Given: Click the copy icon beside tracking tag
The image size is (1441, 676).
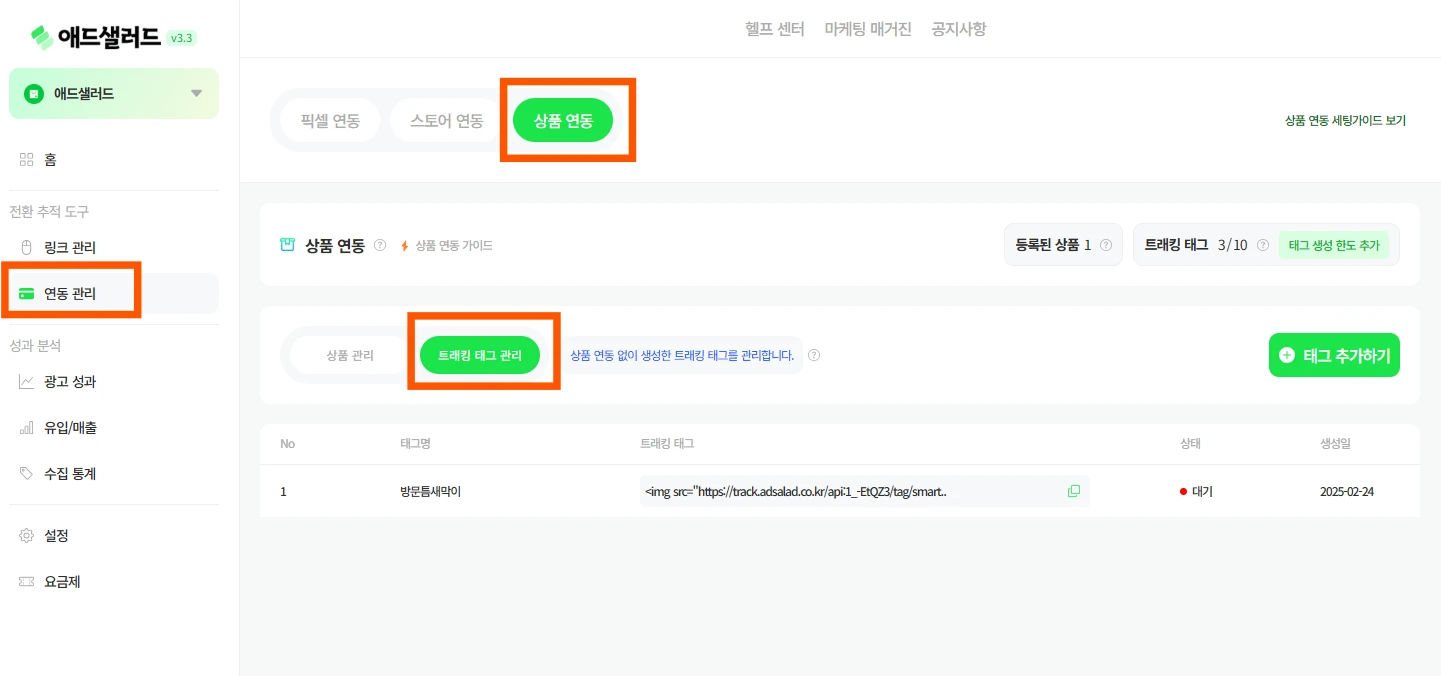Looking at the screenshot, I should (x=1074, y=491).
